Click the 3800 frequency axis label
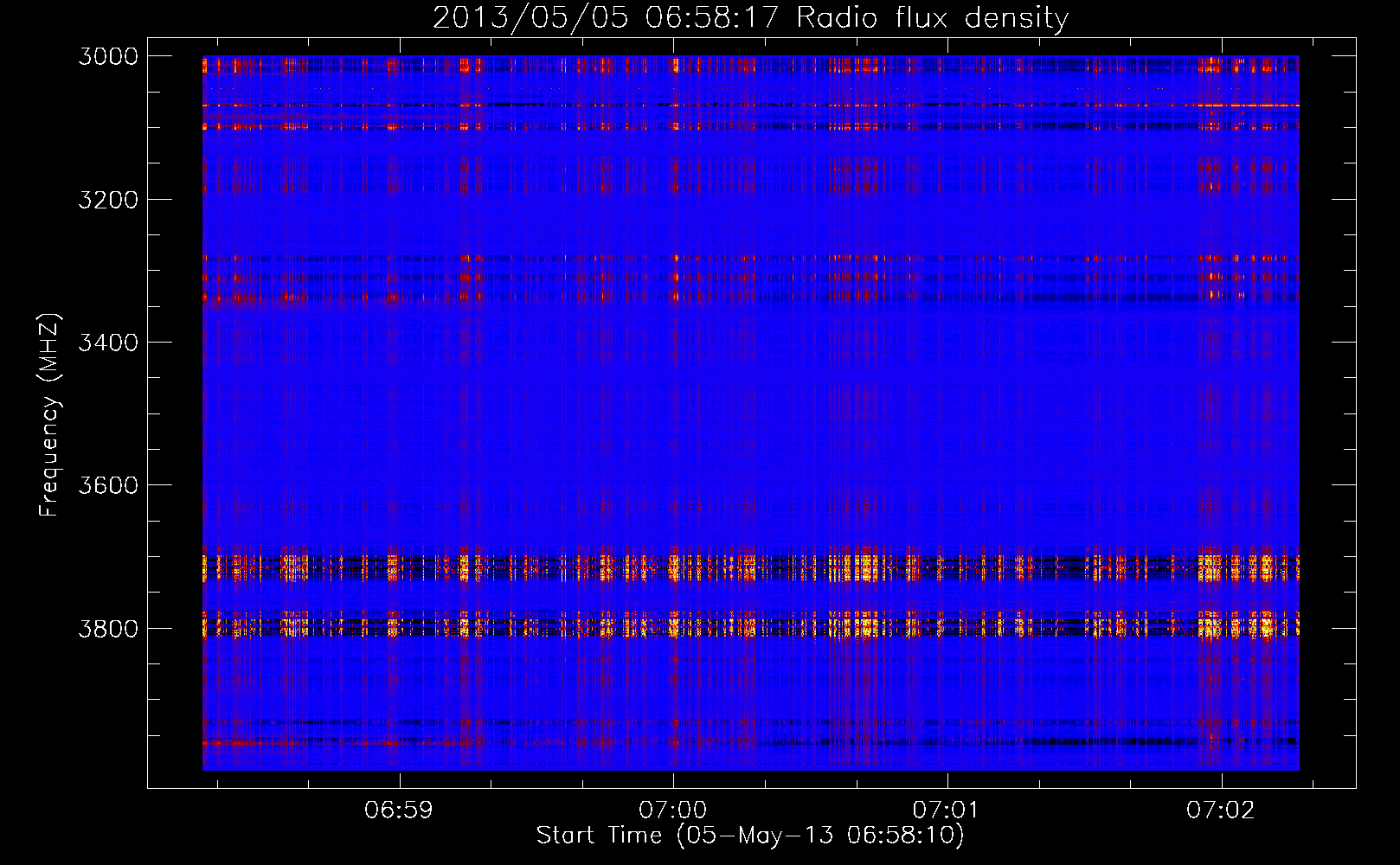1400x865 pixels. pos(108,629)
